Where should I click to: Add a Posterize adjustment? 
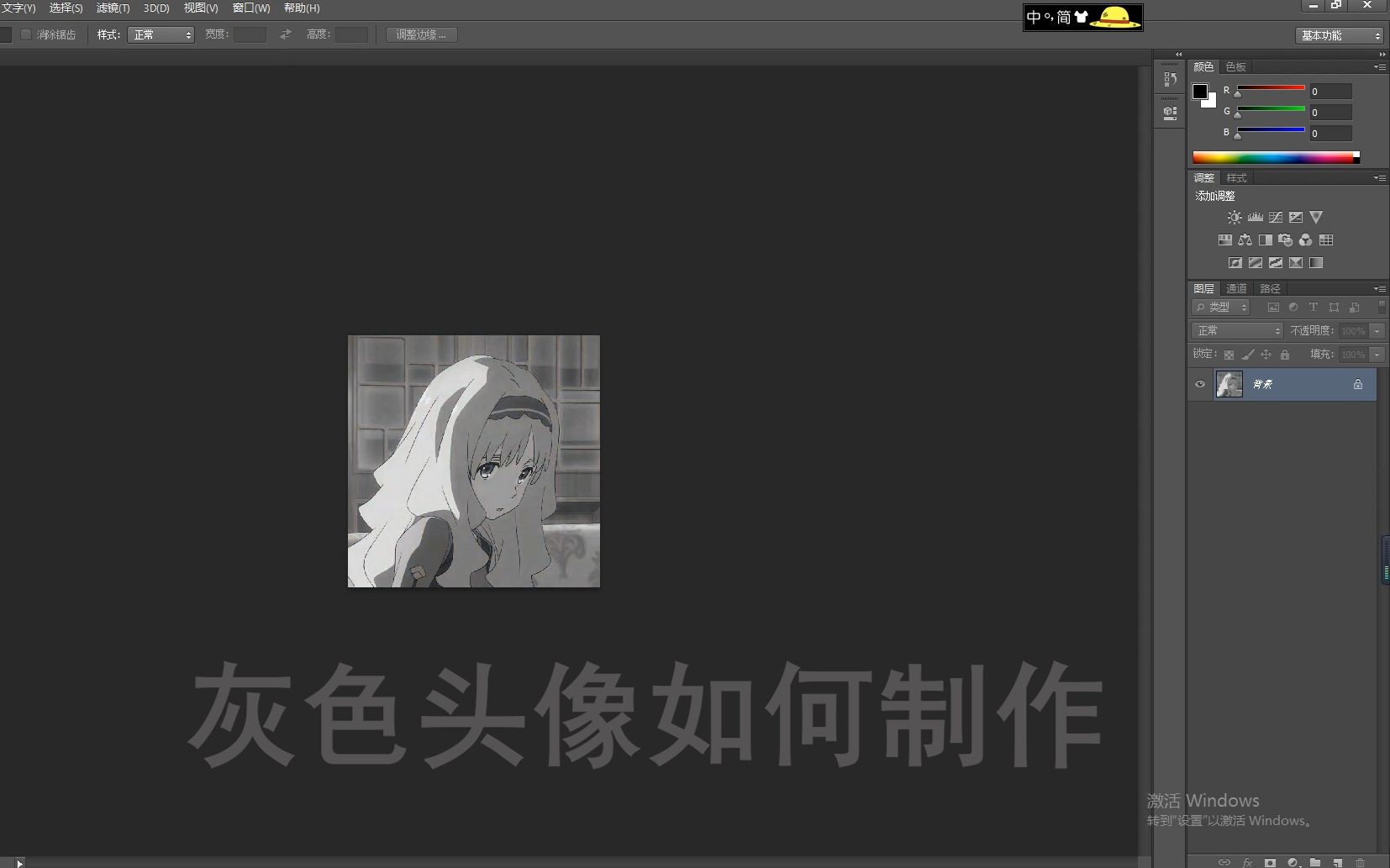click(x=1255, y=262)
